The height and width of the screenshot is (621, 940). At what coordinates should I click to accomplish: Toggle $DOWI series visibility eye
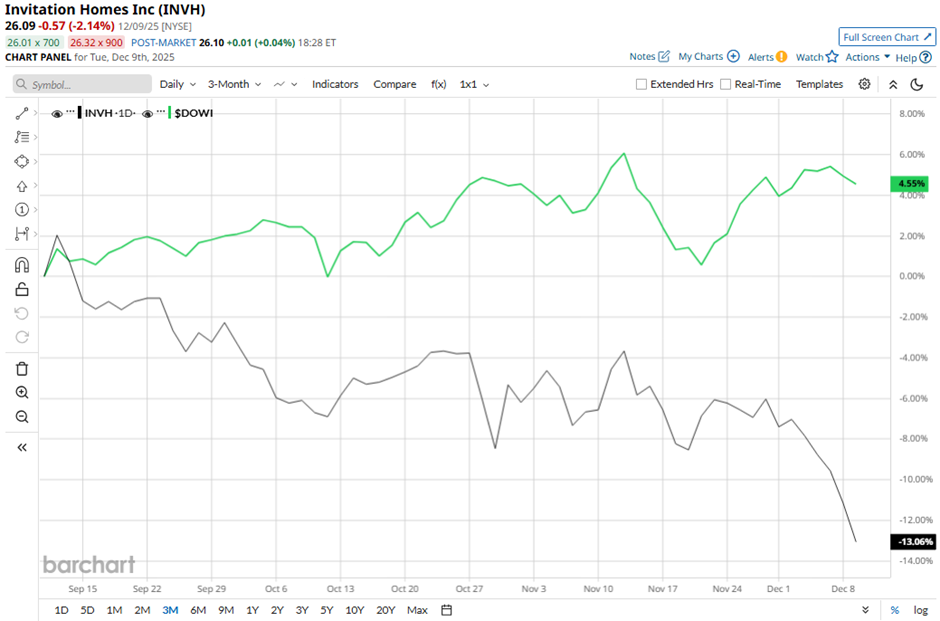tap(147, 113)
